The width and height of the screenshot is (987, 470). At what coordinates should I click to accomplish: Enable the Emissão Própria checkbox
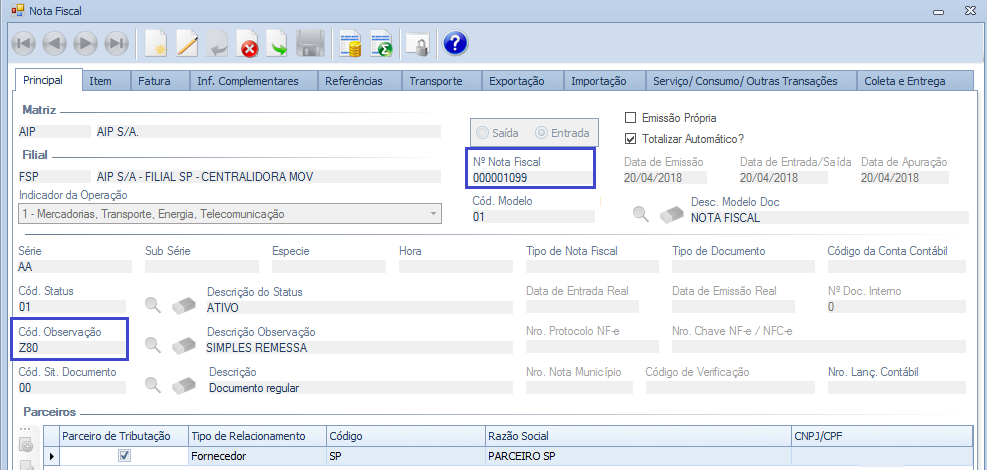(630, 118)
